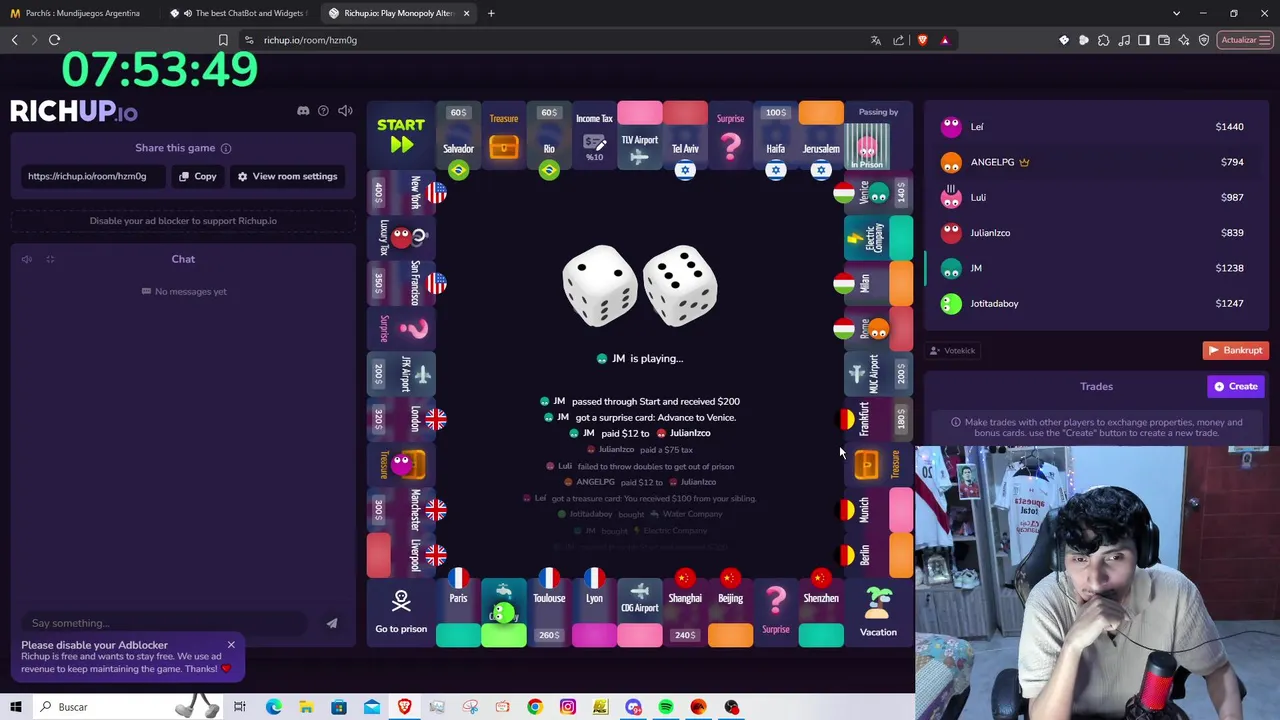Select the TLV Airport tile
The width and height of the screenshot is (1280, 720).
pos(640,137)
